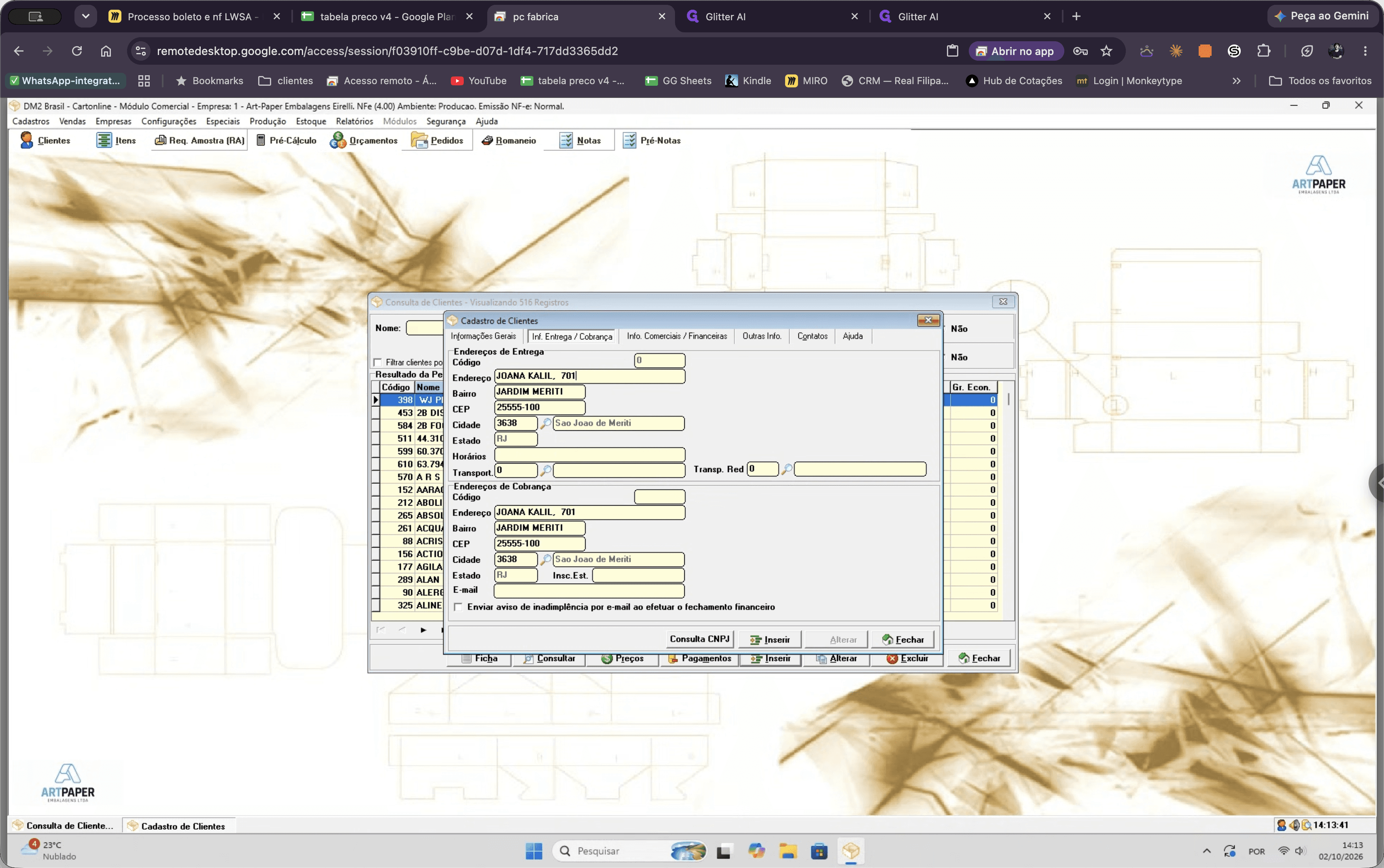Open the Romaneio toolbar button
The image size is (1384, 868).
coord(509,141)
